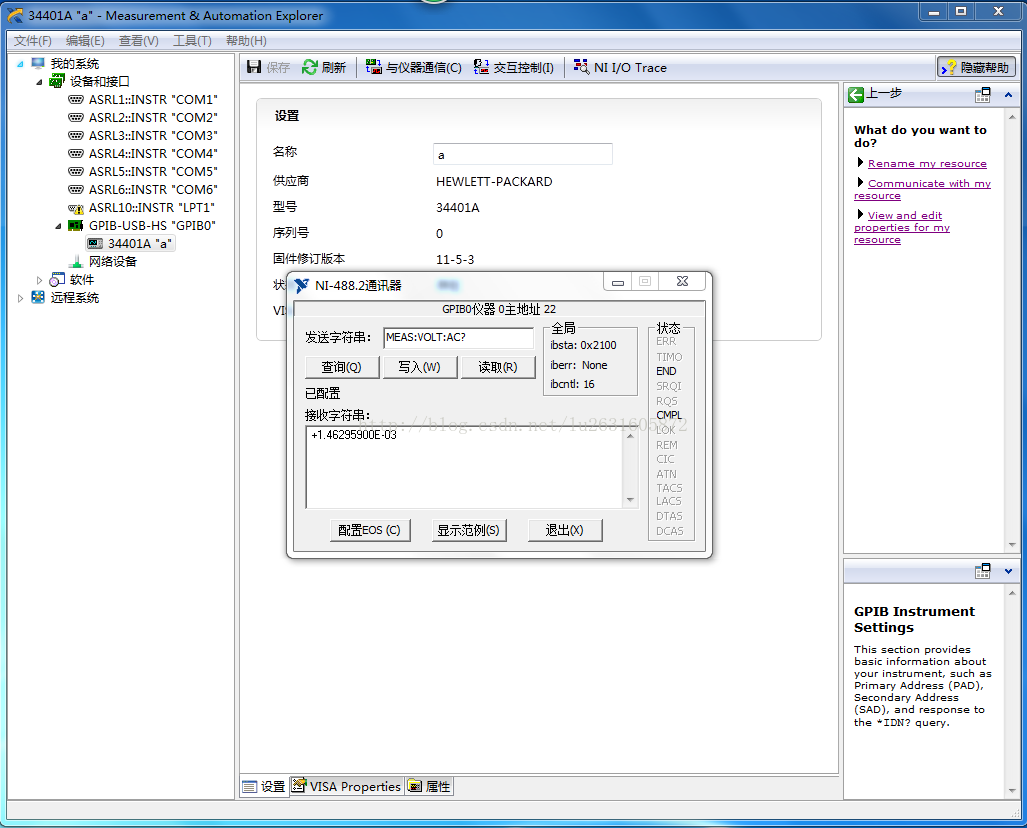
Task: Click the 查询(Q) query button
Action: (x=342, y=367)
